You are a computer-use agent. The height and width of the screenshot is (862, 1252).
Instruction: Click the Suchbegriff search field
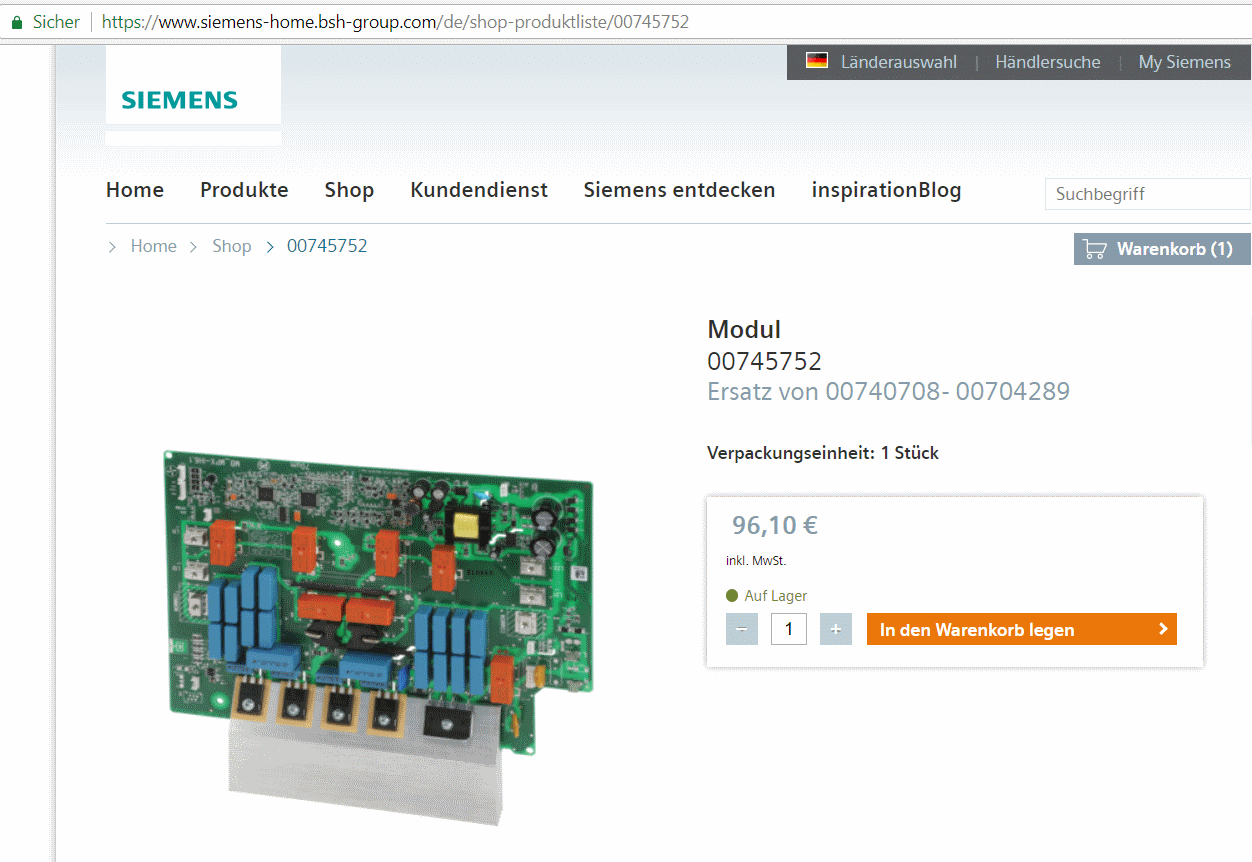(1147, 194)
